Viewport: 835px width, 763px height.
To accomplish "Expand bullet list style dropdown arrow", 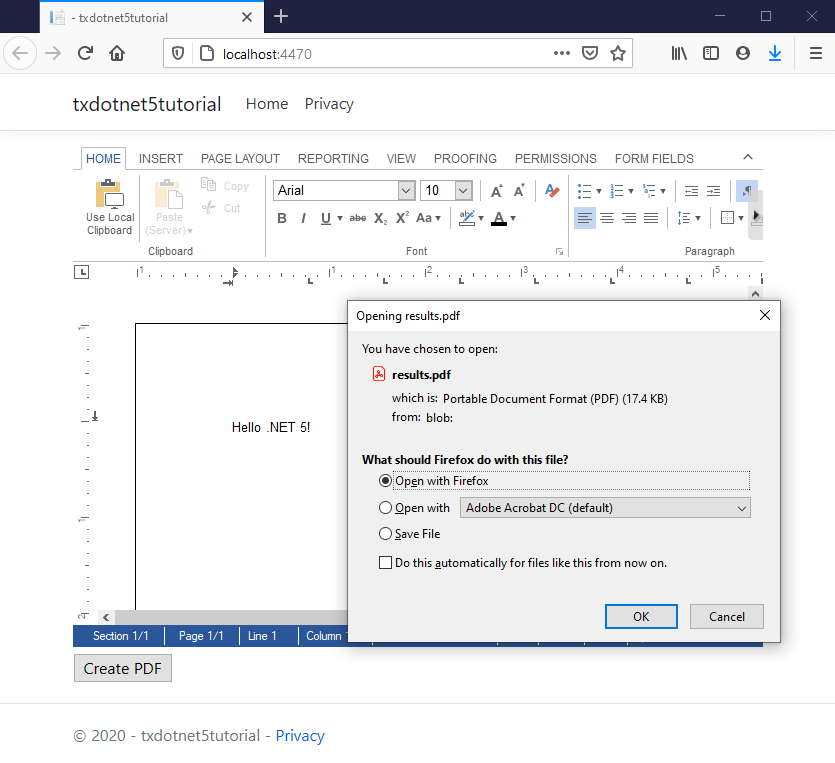I will pos(599,191).
